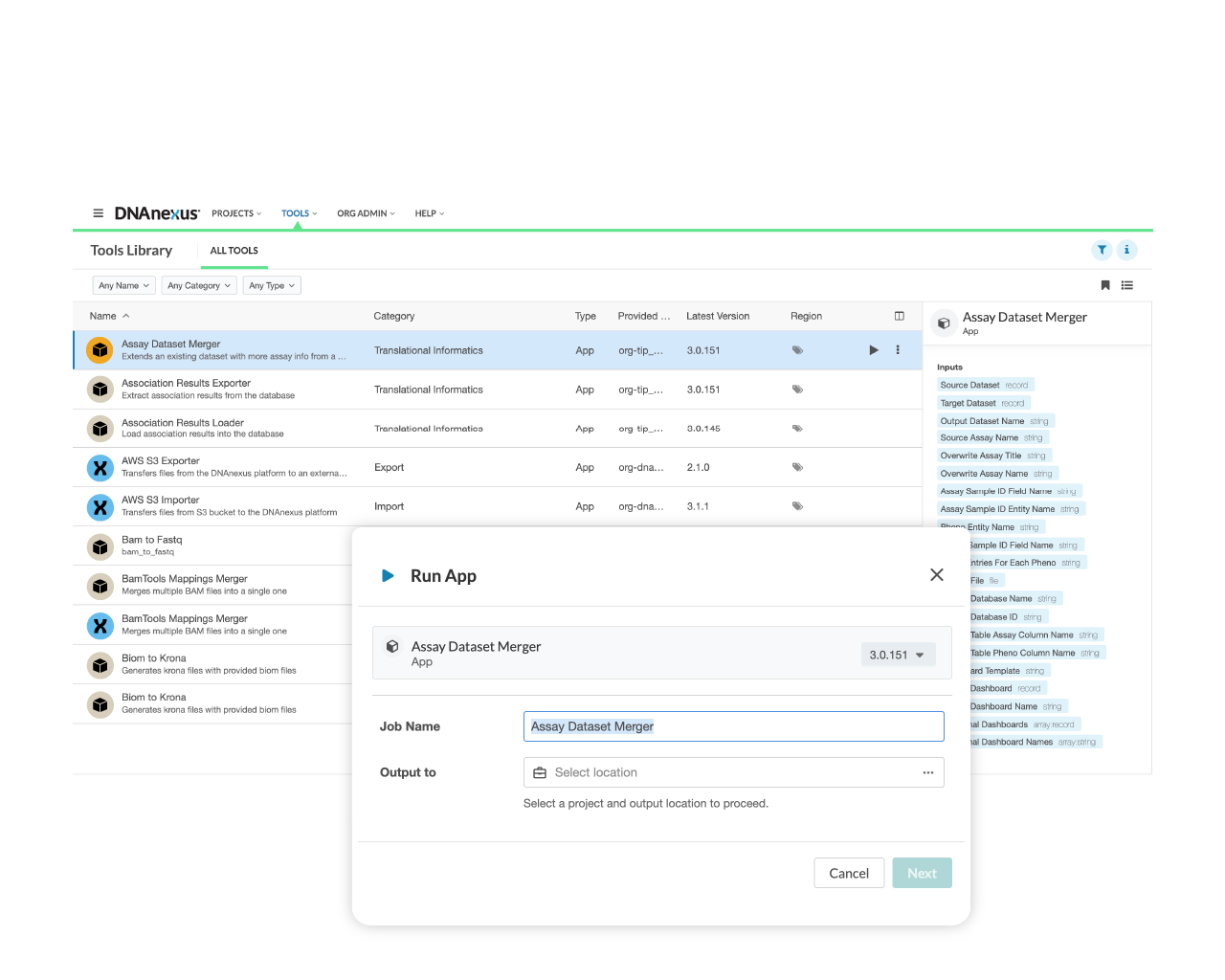Click the run arrow on Assay Dataset Merger row
The width and height of the screenshot is (1225, 980).
(x=874, y=350)
